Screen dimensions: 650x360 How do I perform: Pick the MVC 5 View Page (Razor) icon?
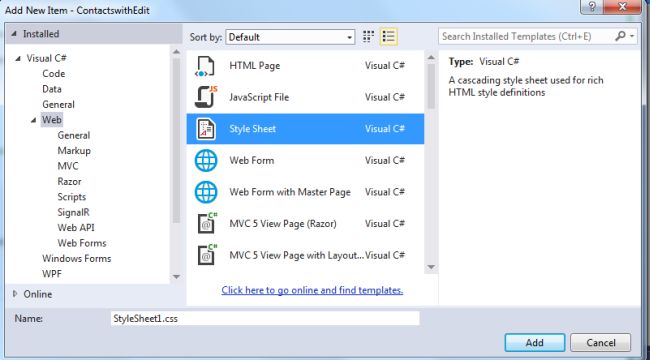(207, 224)
